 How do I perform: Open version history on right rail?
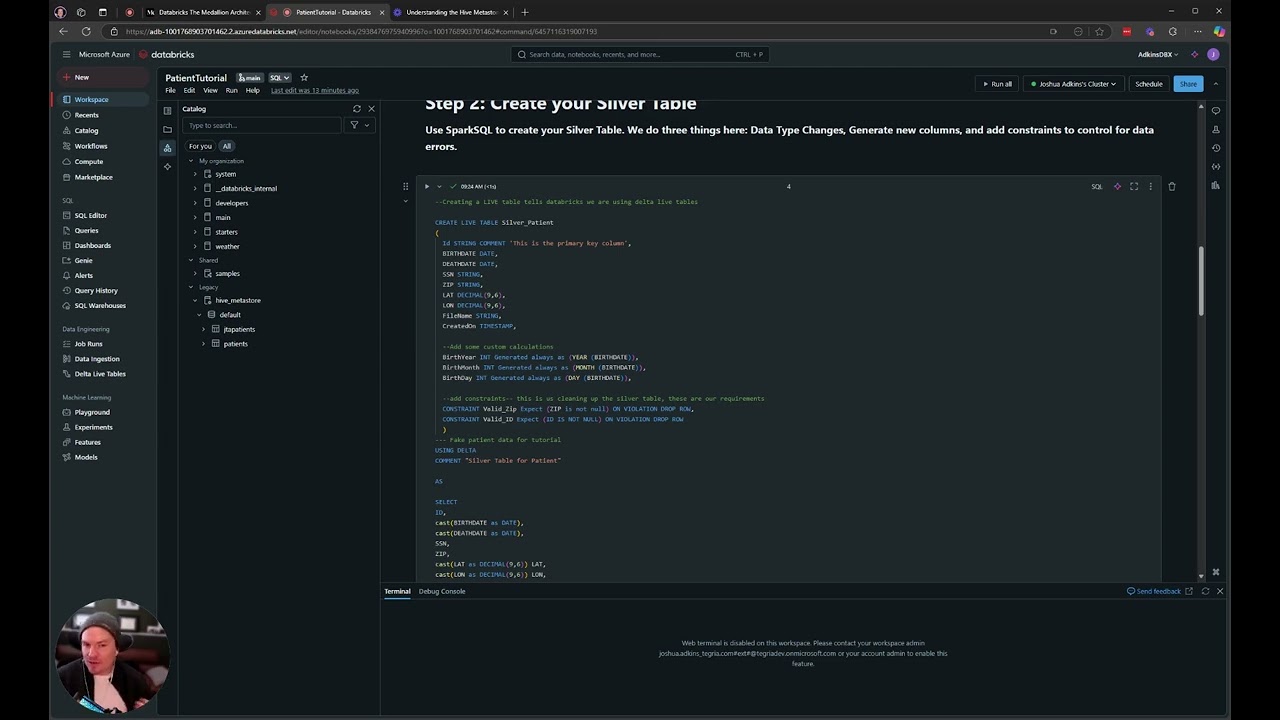(x=1216, y=148)
